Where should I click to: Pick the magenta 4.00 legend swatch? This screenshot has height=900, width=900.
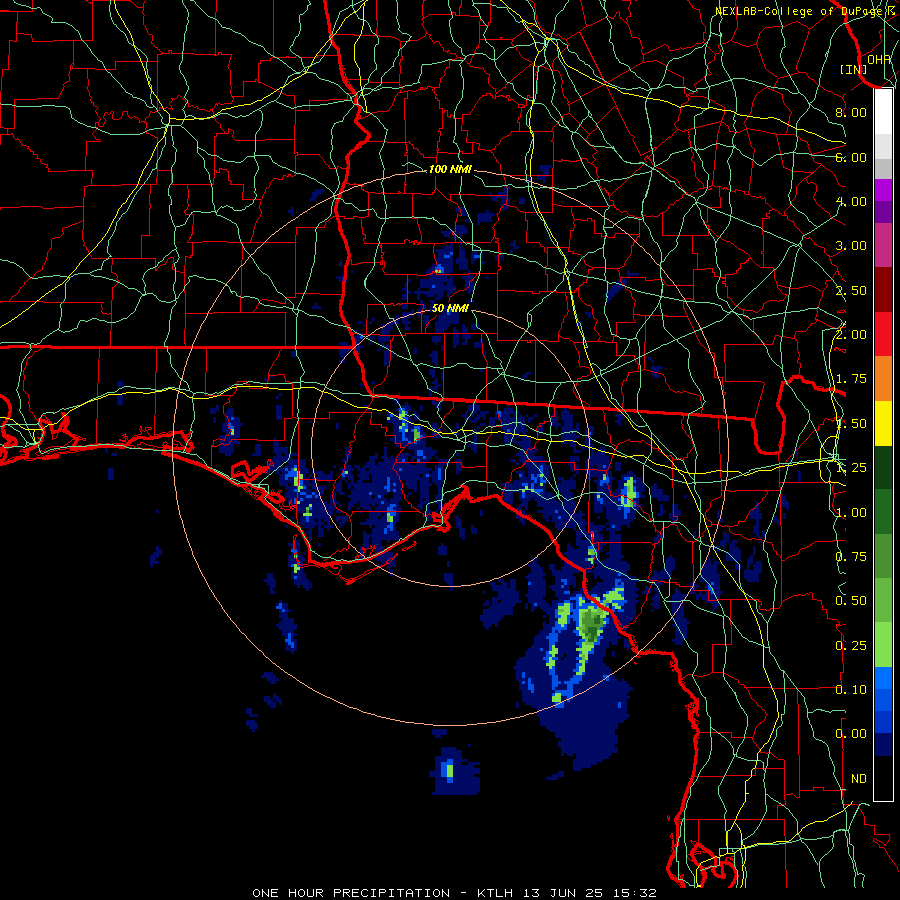(883, 190)
